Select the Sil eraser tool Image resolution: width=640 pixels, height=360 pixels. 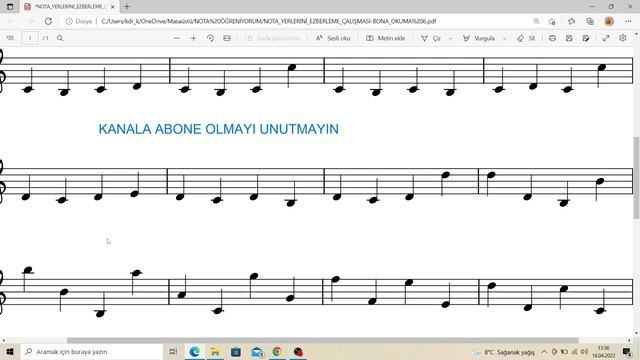(526, 38)
